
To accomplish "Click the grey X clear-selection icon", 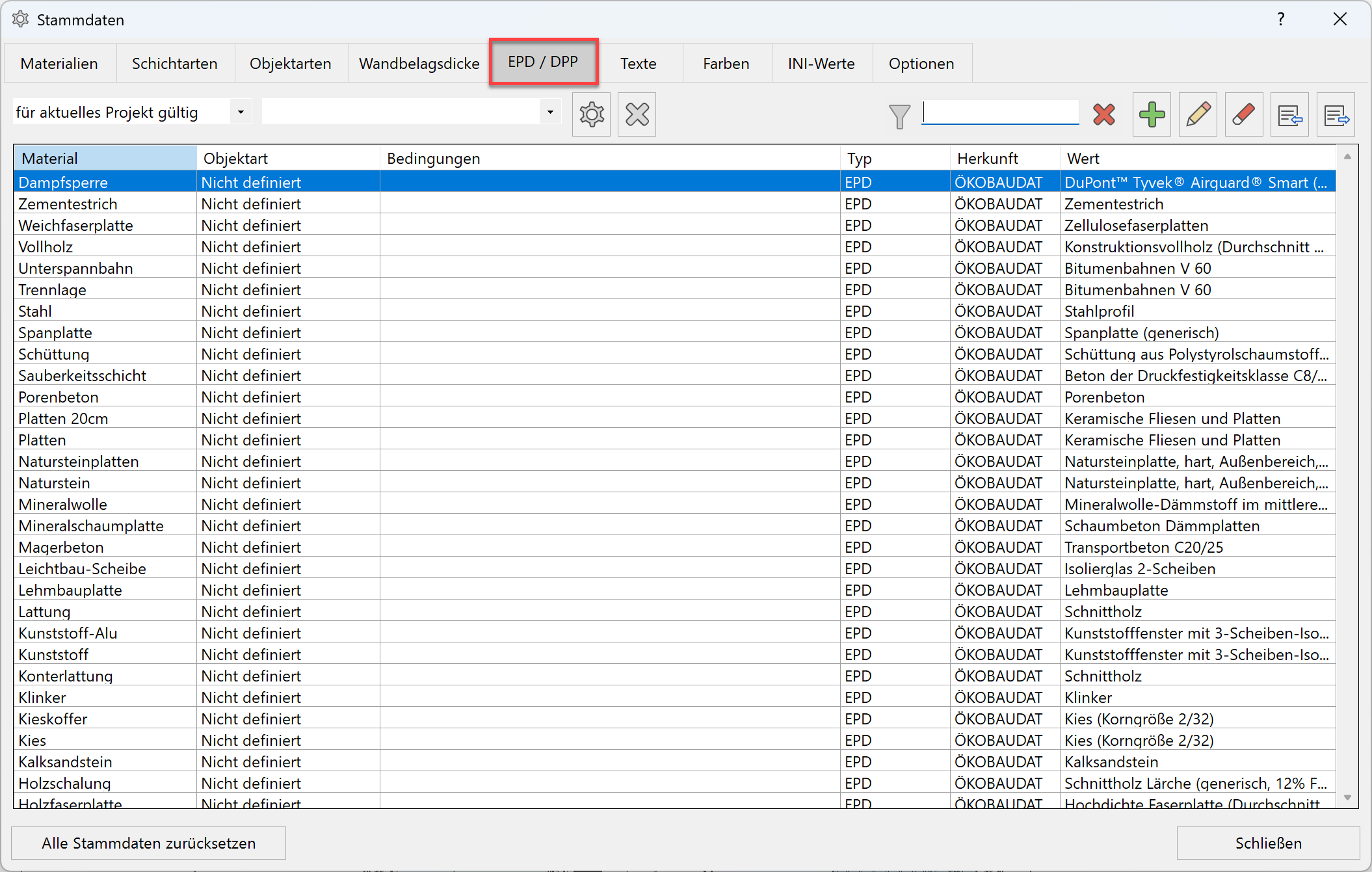I will (x=637, y=114).
